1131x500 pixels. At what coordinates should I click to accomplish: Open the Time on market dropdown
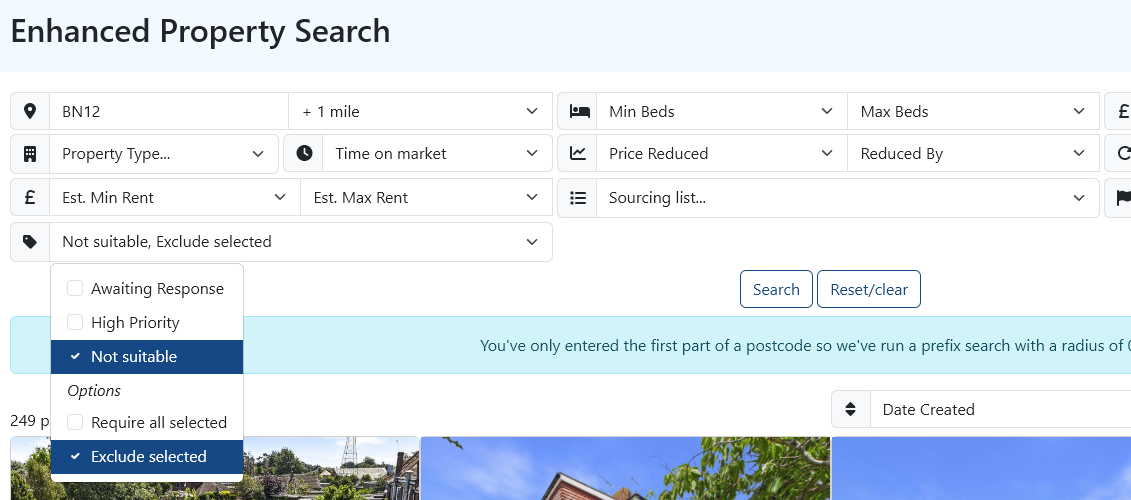pos(437,153)
